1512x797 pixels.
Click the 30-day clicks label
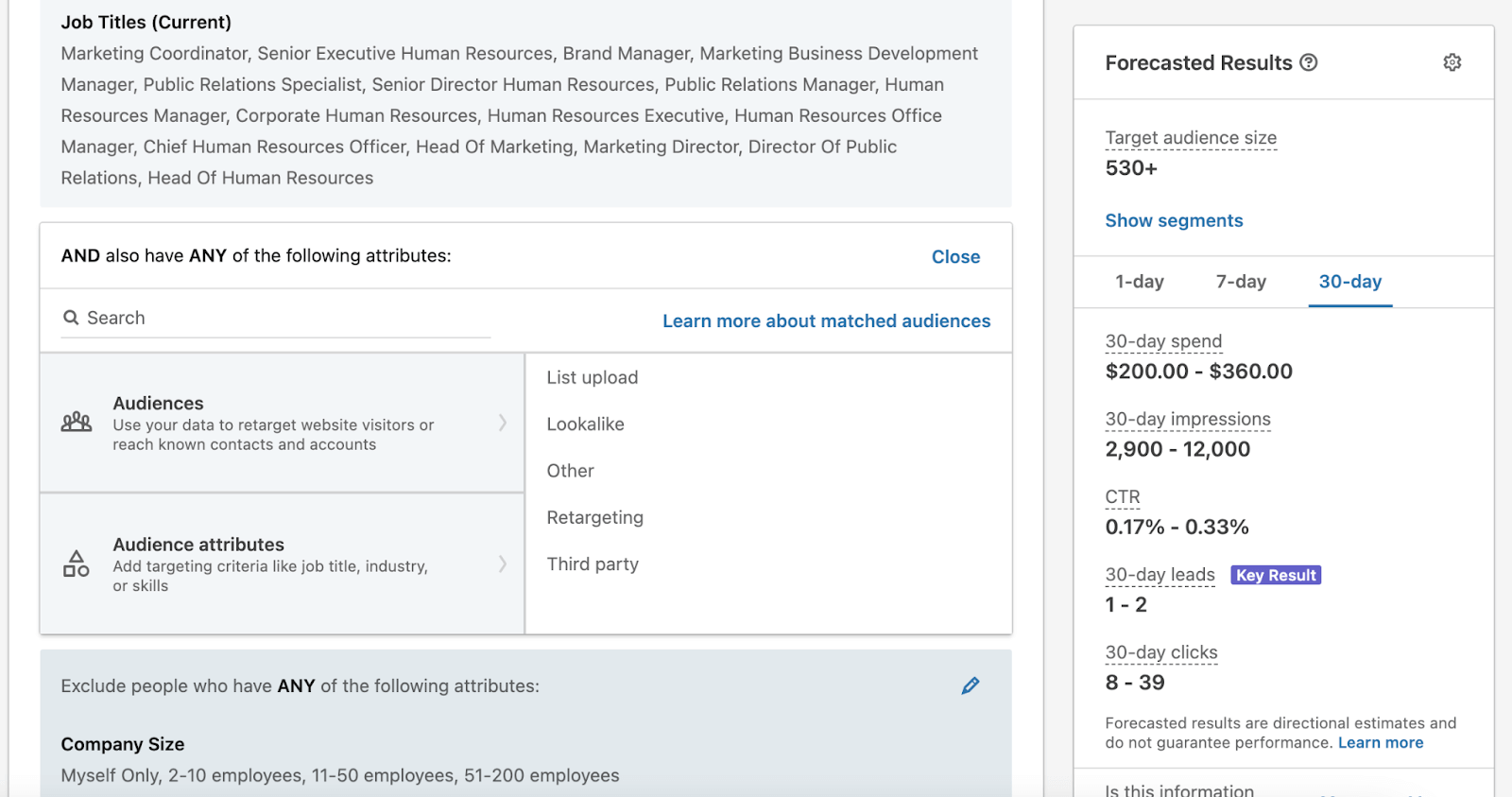point(1161,652)
